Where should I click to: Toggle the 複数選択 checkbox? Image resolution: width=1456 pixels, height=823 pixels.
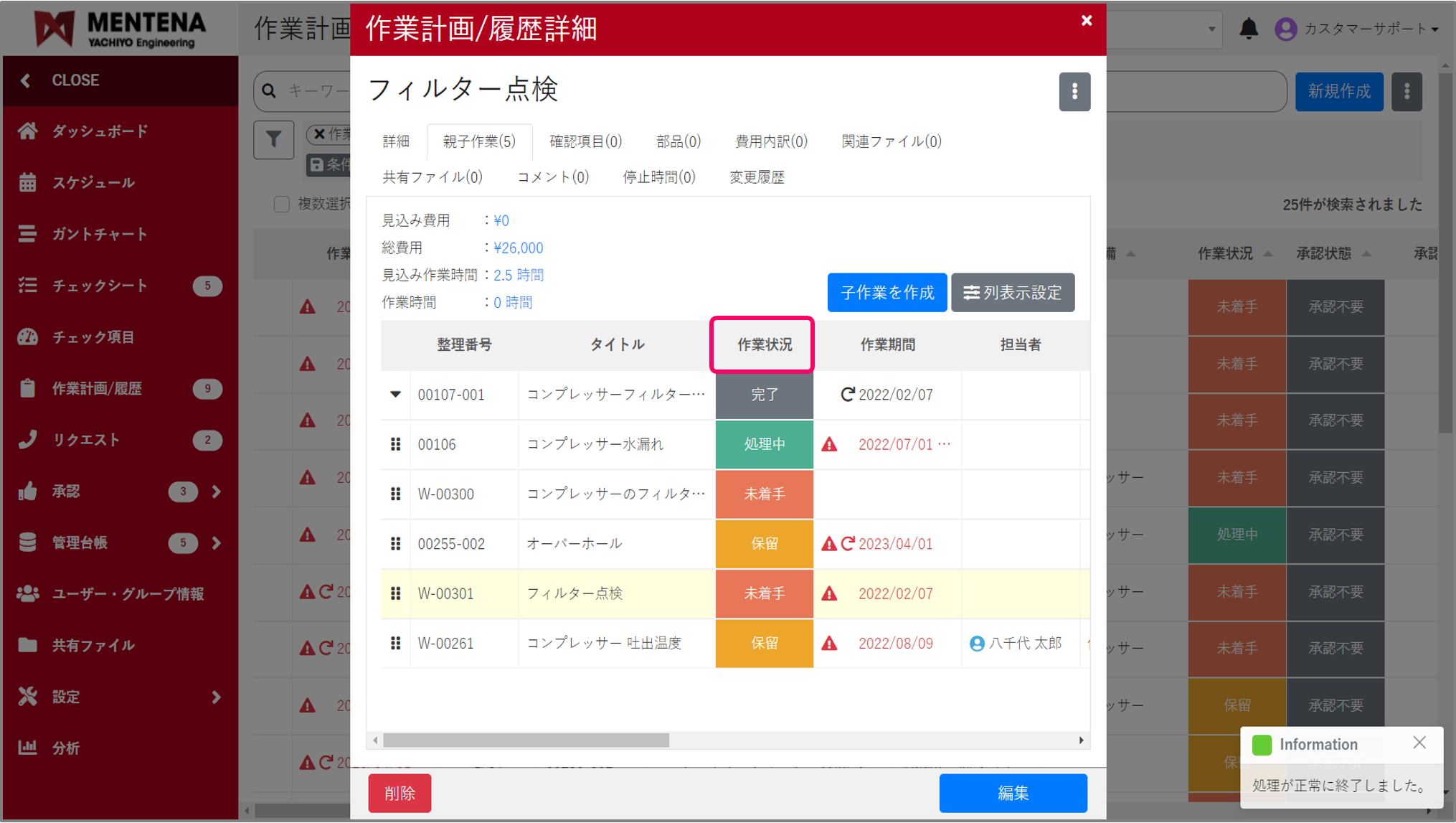click(x=281, y=204)
